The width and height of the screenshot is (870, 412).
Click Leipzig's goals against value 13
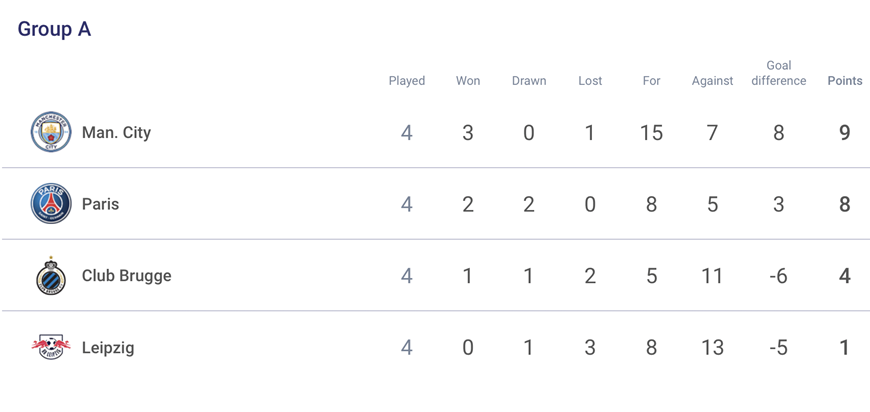click(712, 348)
